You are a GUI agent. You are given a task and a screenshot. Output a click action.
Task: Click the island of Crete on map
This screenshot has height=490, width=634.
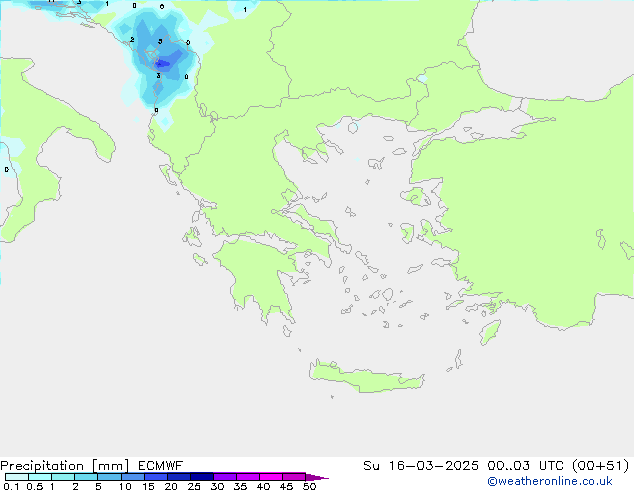(366, 376)
